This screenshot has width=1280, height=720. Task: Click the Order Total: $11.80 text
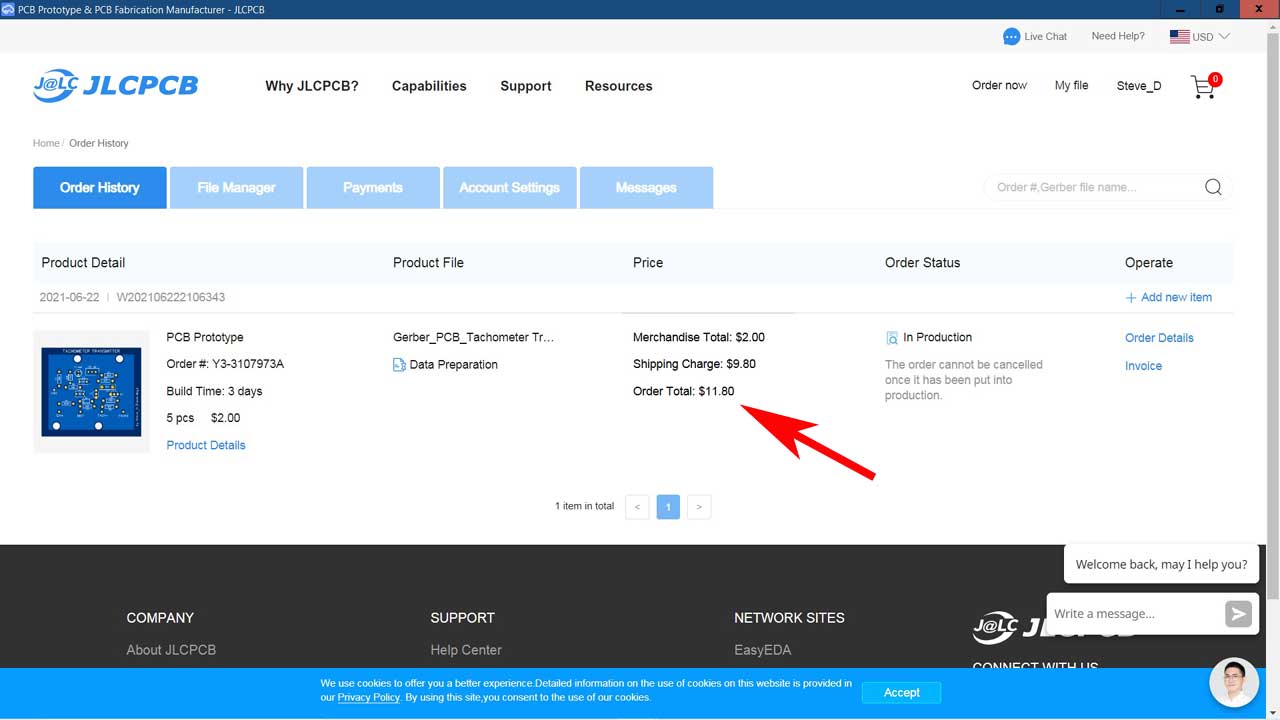[684, 391]
